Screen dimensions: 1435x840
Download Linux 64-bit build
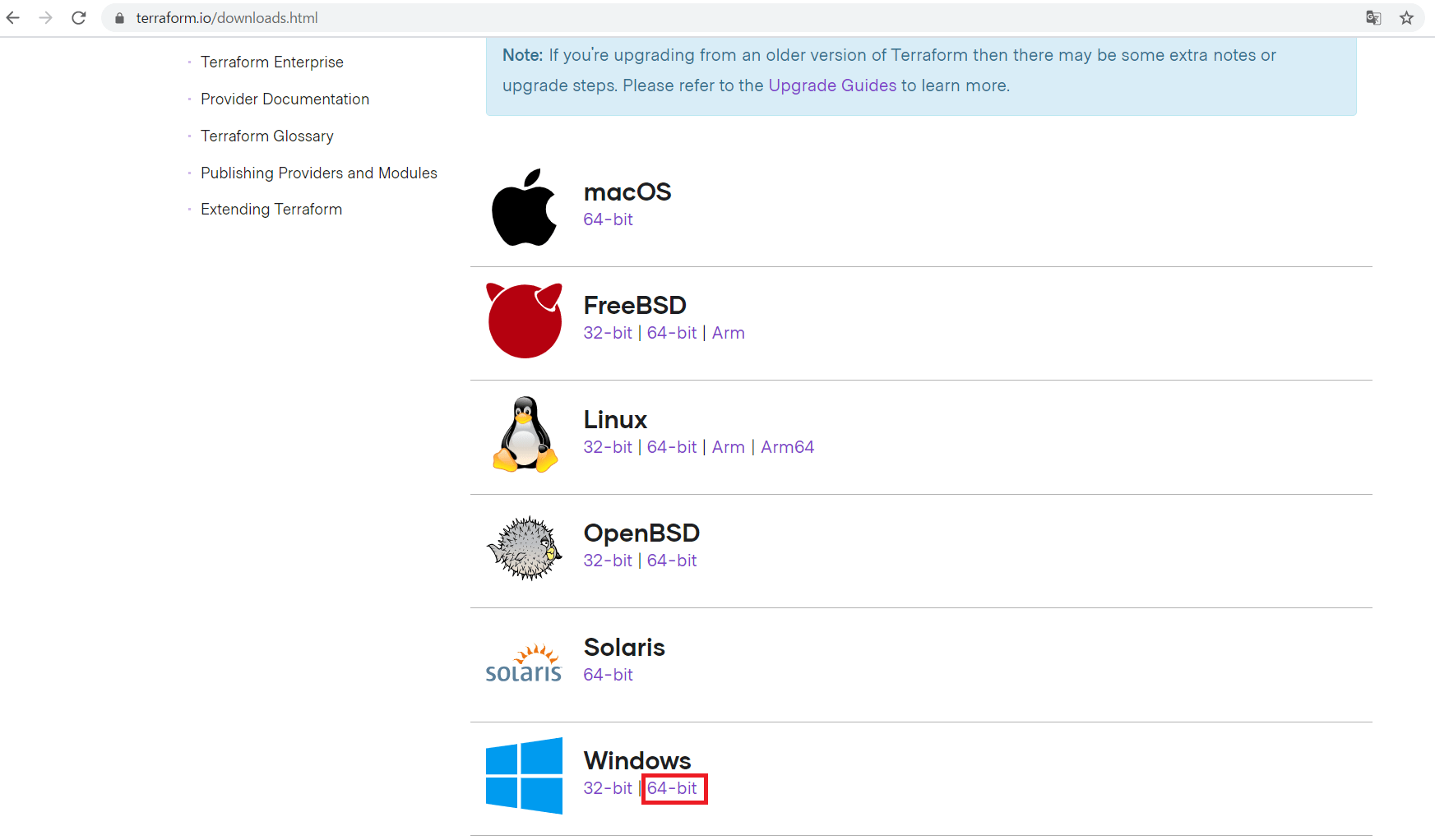pos(672,447)
